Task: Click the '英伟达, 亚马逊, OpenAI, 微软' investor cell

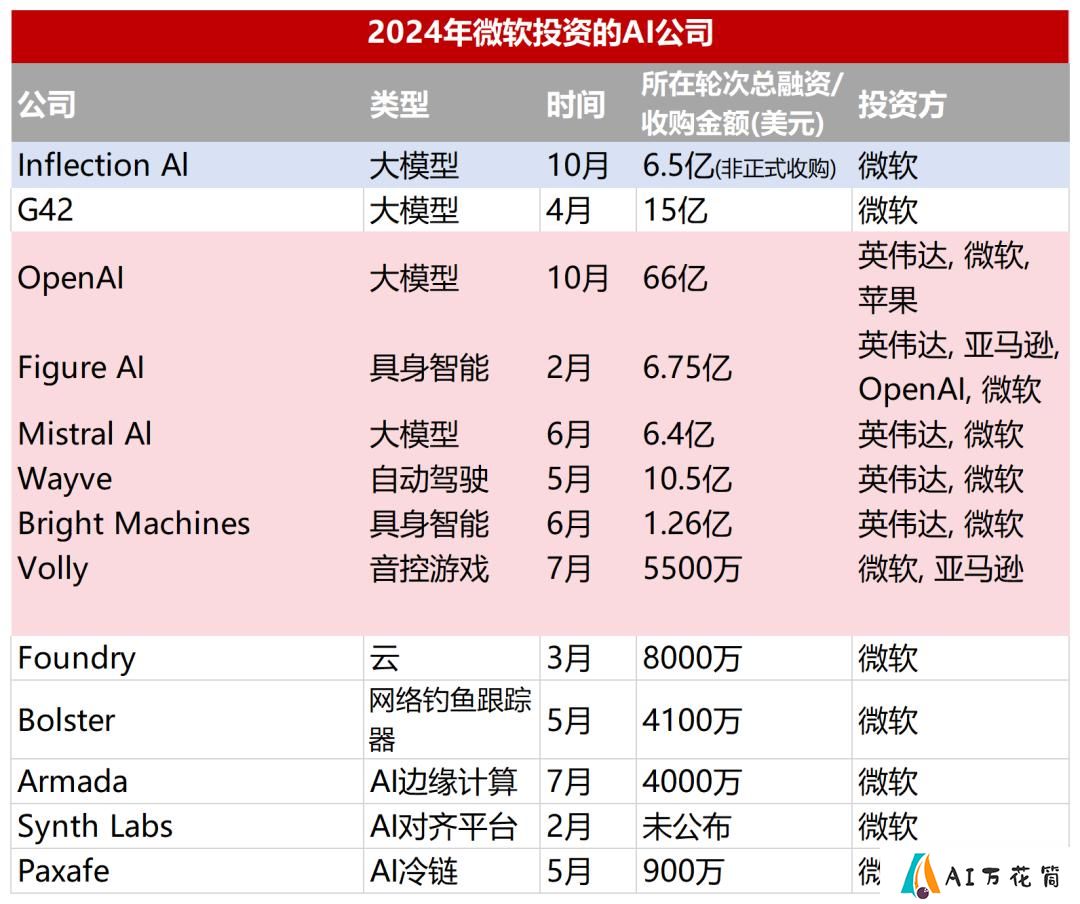Action: click(958, 367)
